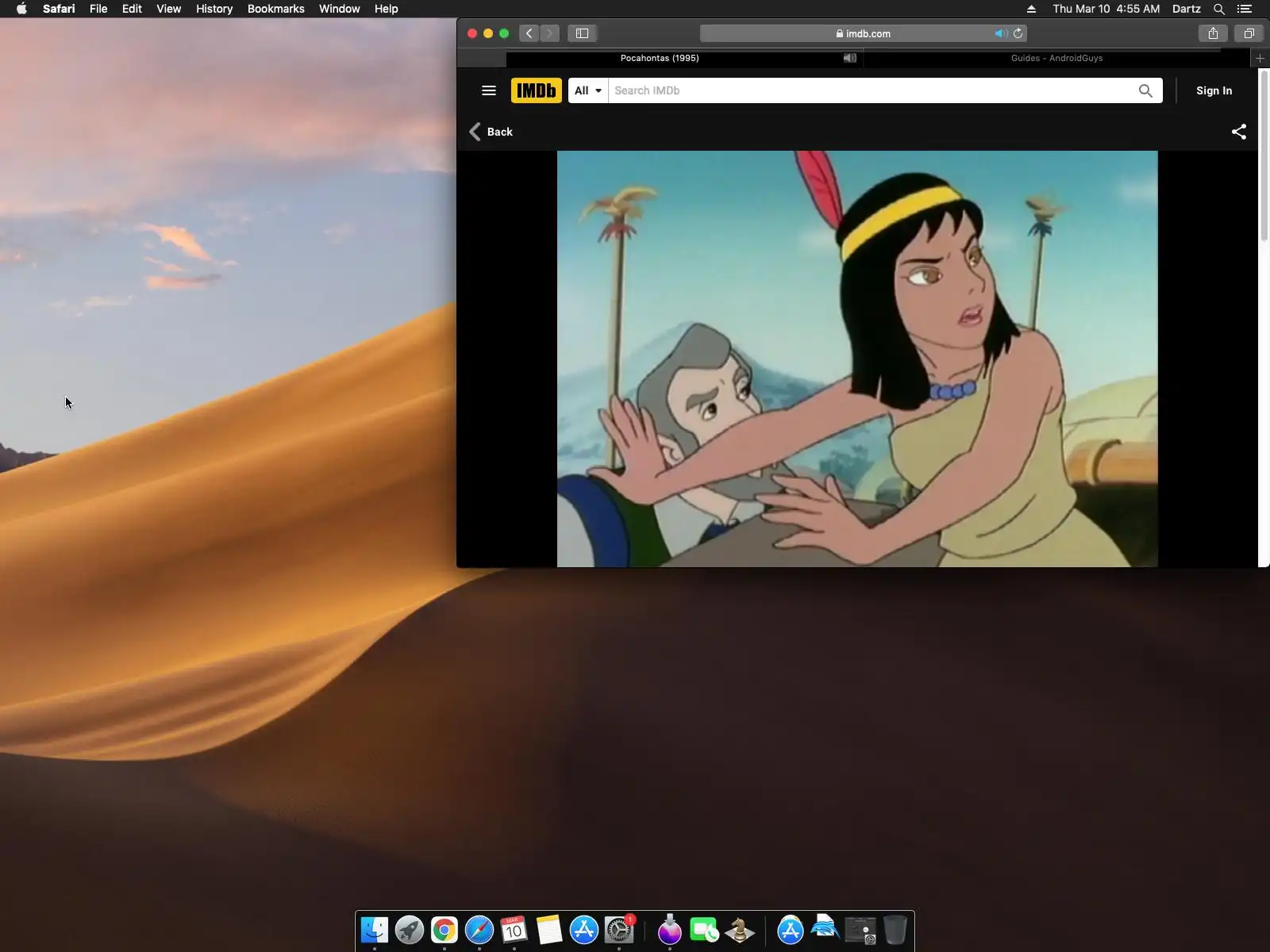Click the Safari page vertical scrollbar
The height and width of the screenshot is (952, 1270).
[1264, 155]
